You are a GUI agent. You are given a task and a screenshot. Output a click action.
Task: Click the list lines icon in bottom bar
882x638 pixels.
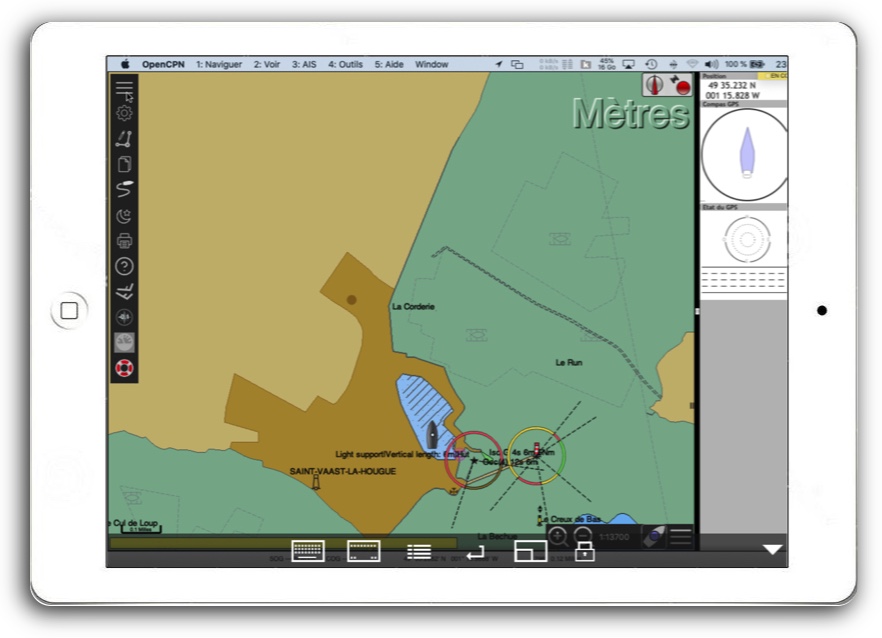(419, 552)
